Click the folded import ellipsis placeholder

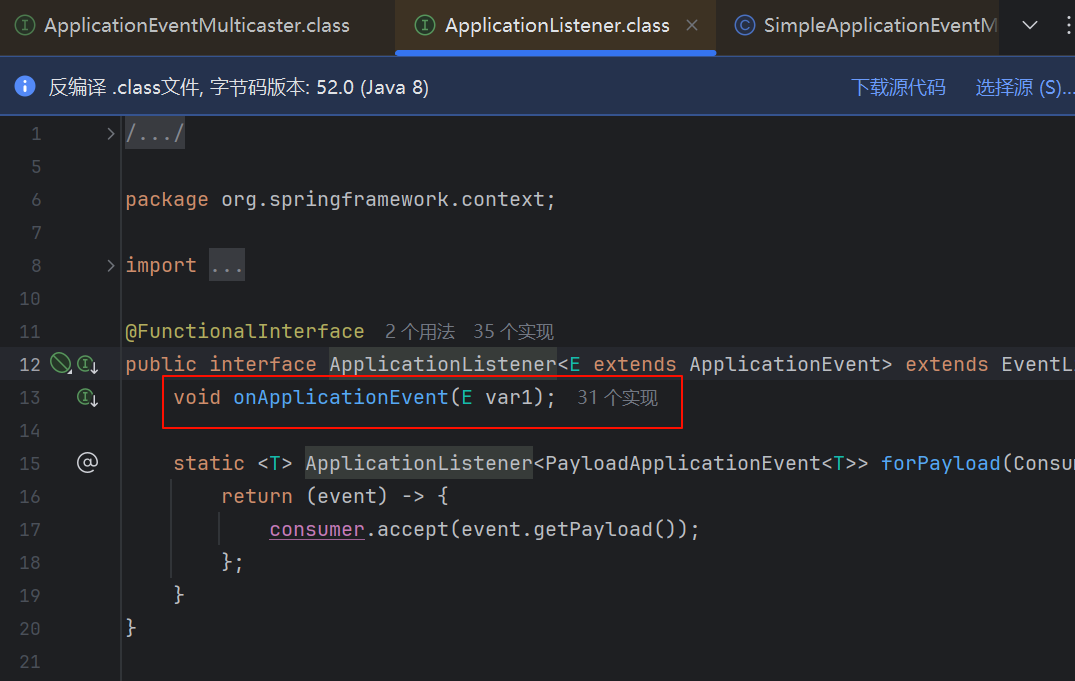pyautogui.click(x=227, y=265)
